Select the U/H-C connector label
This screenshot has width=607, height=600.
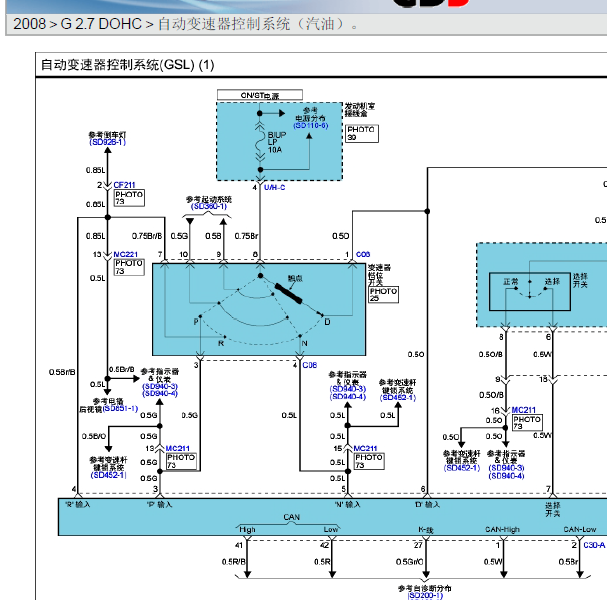274,187
